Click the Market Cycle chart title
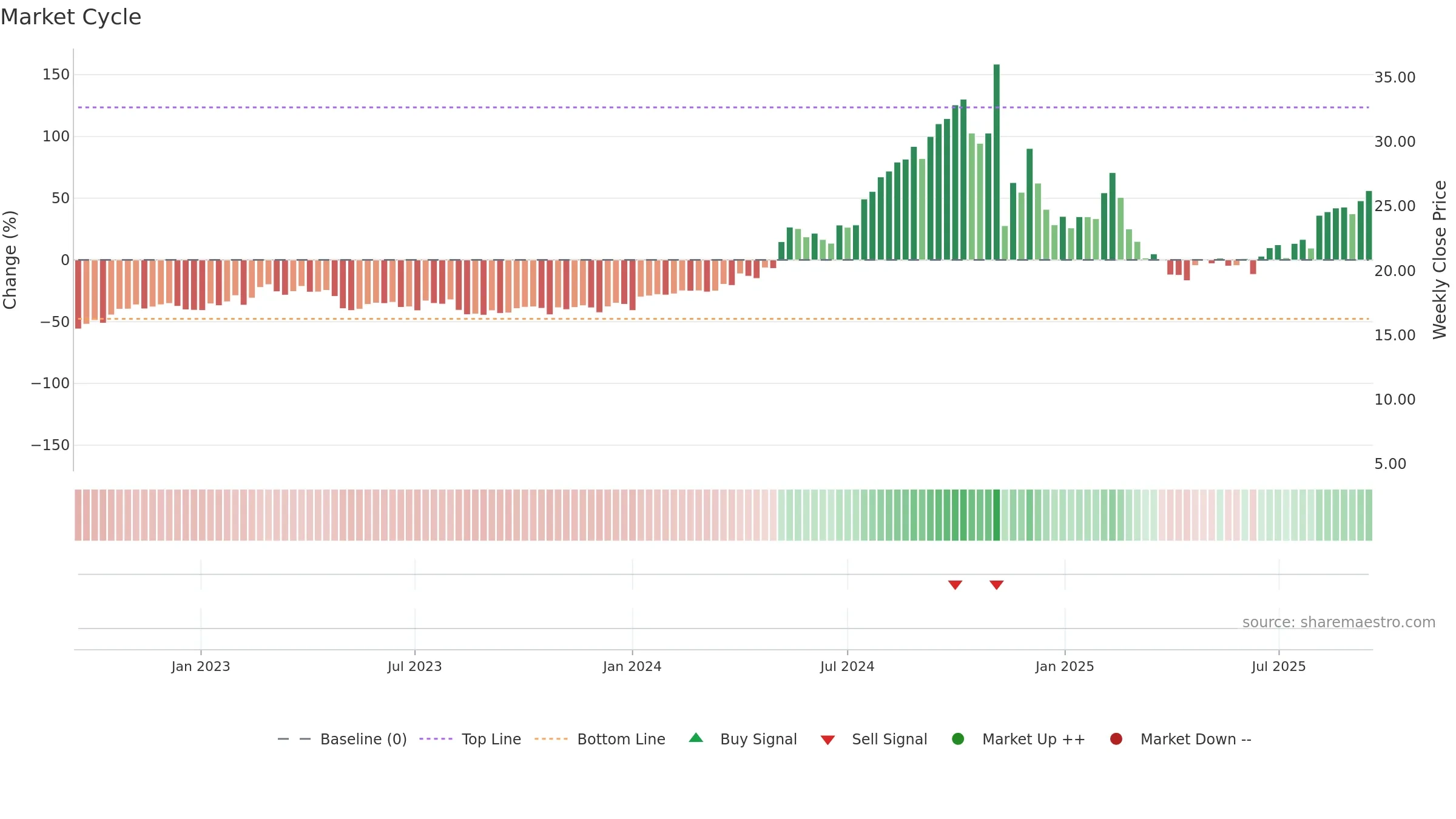The image size is (1456, 819). 71,17
